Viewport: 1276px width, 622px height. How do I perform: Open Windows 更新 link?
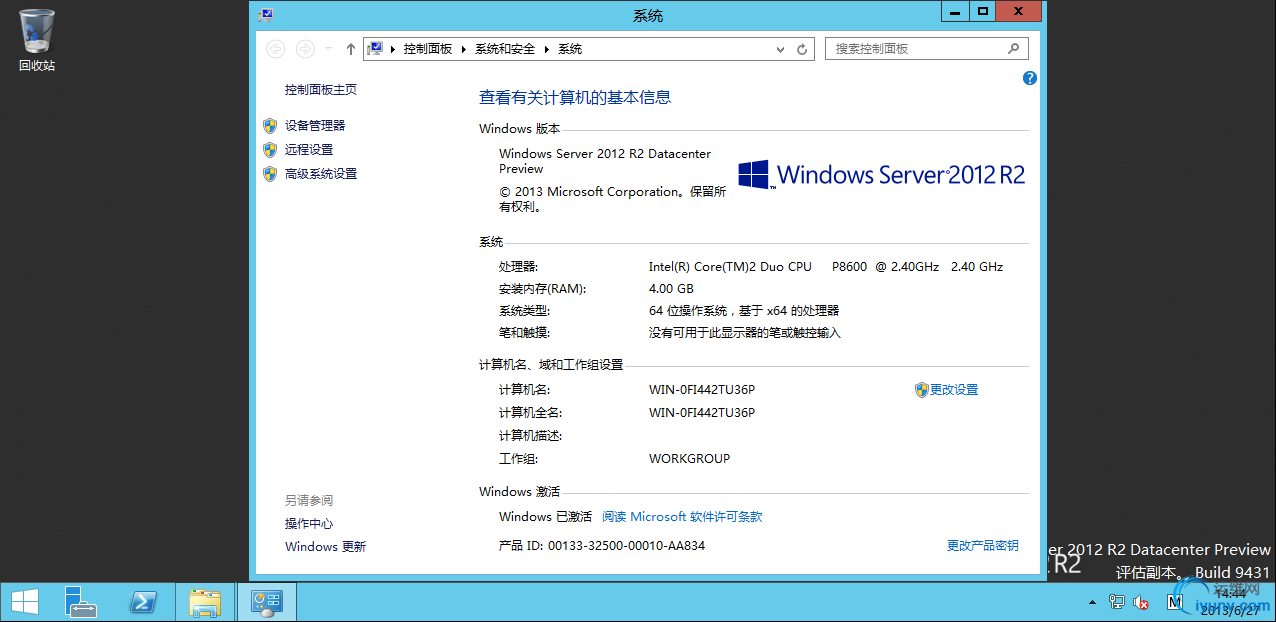[x=326, y=547]
